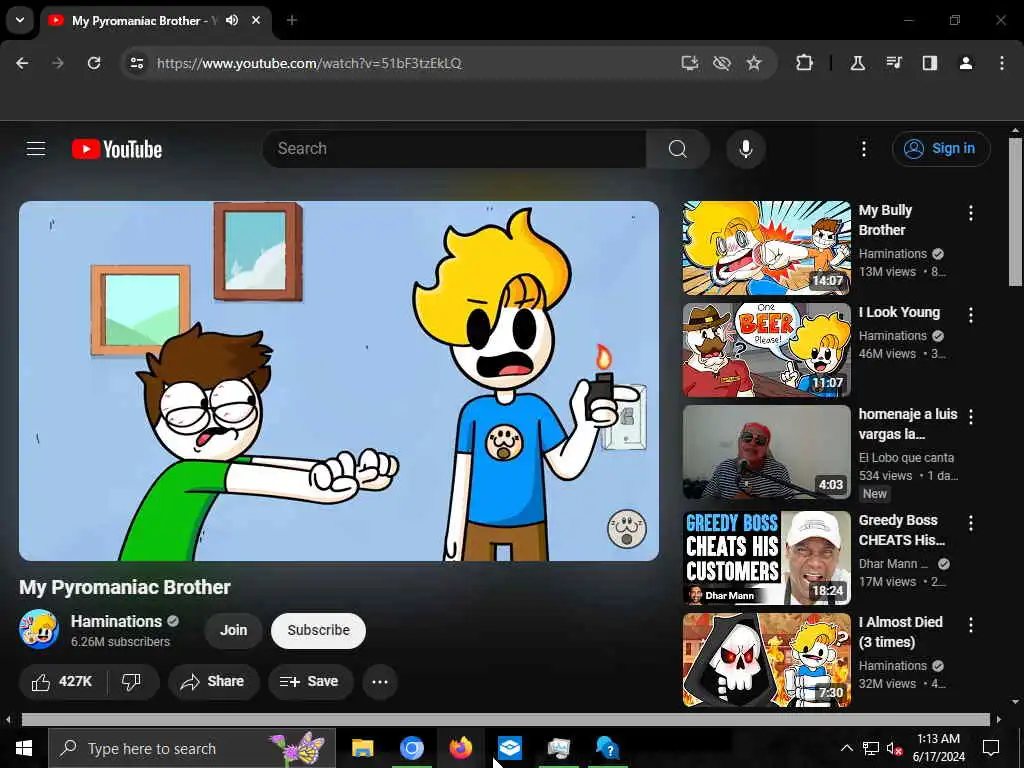
Task: Open media controls icon in toolbar
Action: [893, 63]
